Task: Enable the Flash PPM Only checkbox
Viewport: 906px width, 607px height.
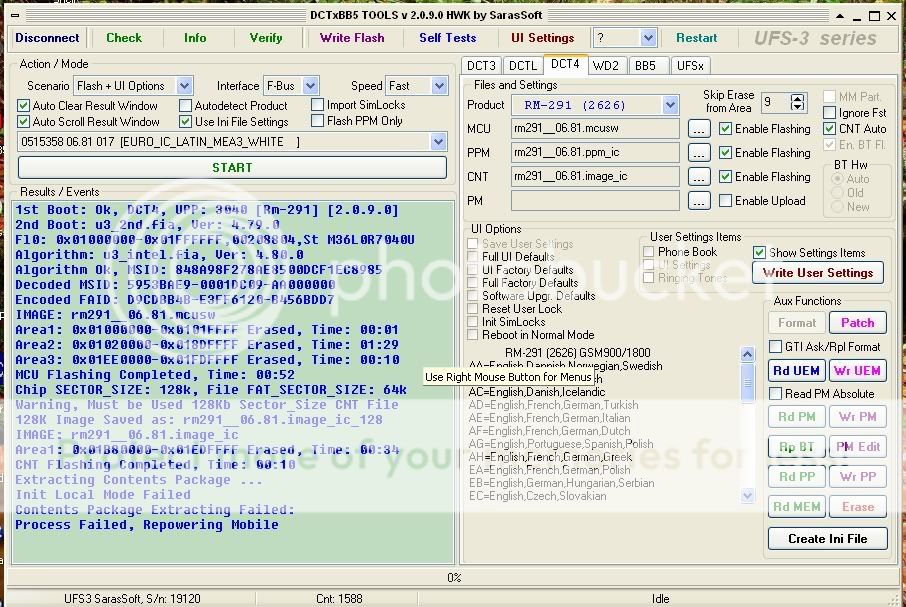Action: click(x=318, y=122)
